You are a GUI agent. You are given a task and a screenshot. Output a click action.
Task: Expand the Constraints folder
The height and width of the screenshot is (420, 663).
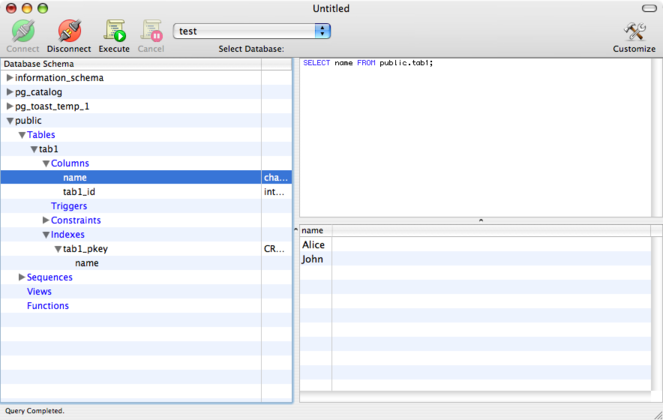tap(46, 220)
